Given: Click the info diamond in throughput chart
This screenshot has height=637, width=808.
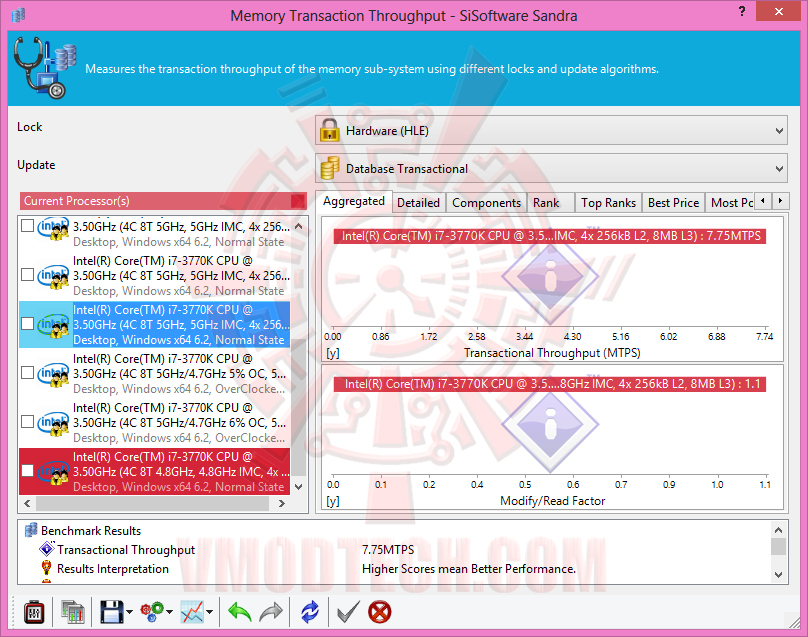Looking at the screenshot, I should click(x=550, y=278).
